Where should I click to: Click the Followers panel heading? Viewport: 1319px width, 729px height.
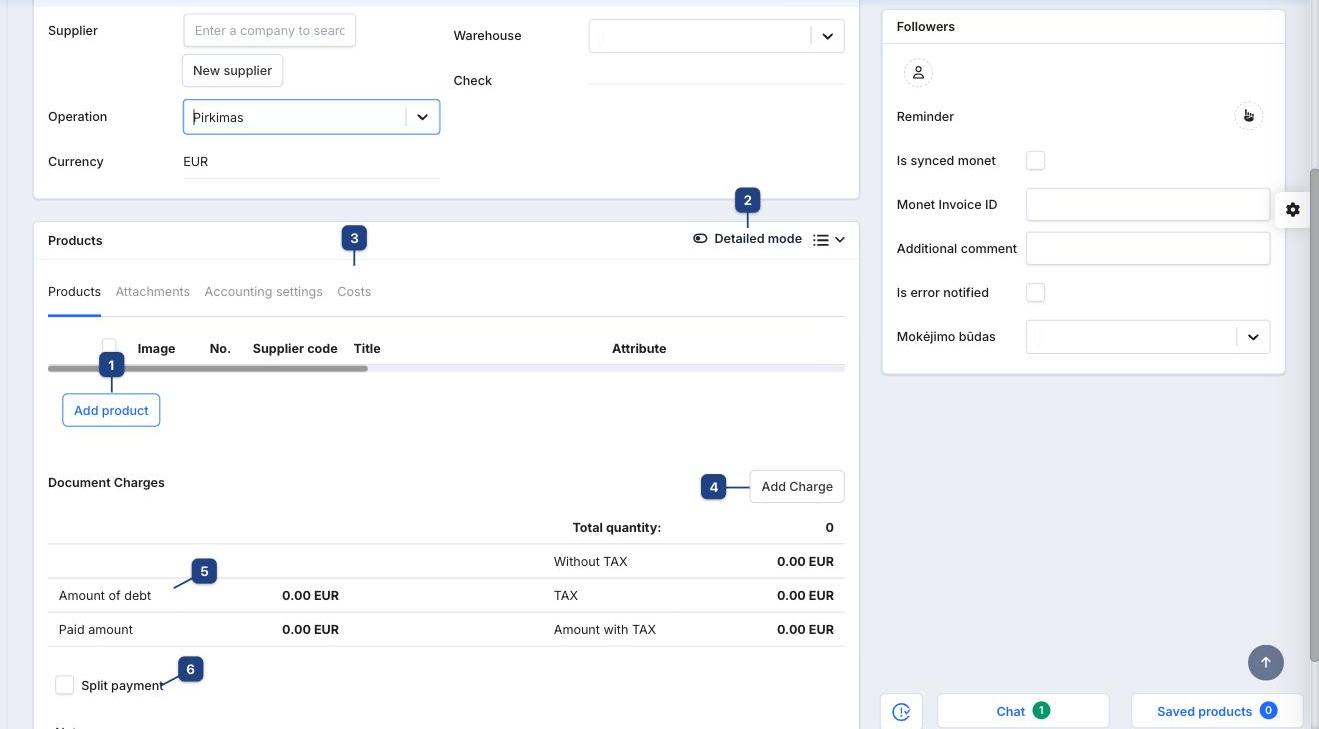926,27
